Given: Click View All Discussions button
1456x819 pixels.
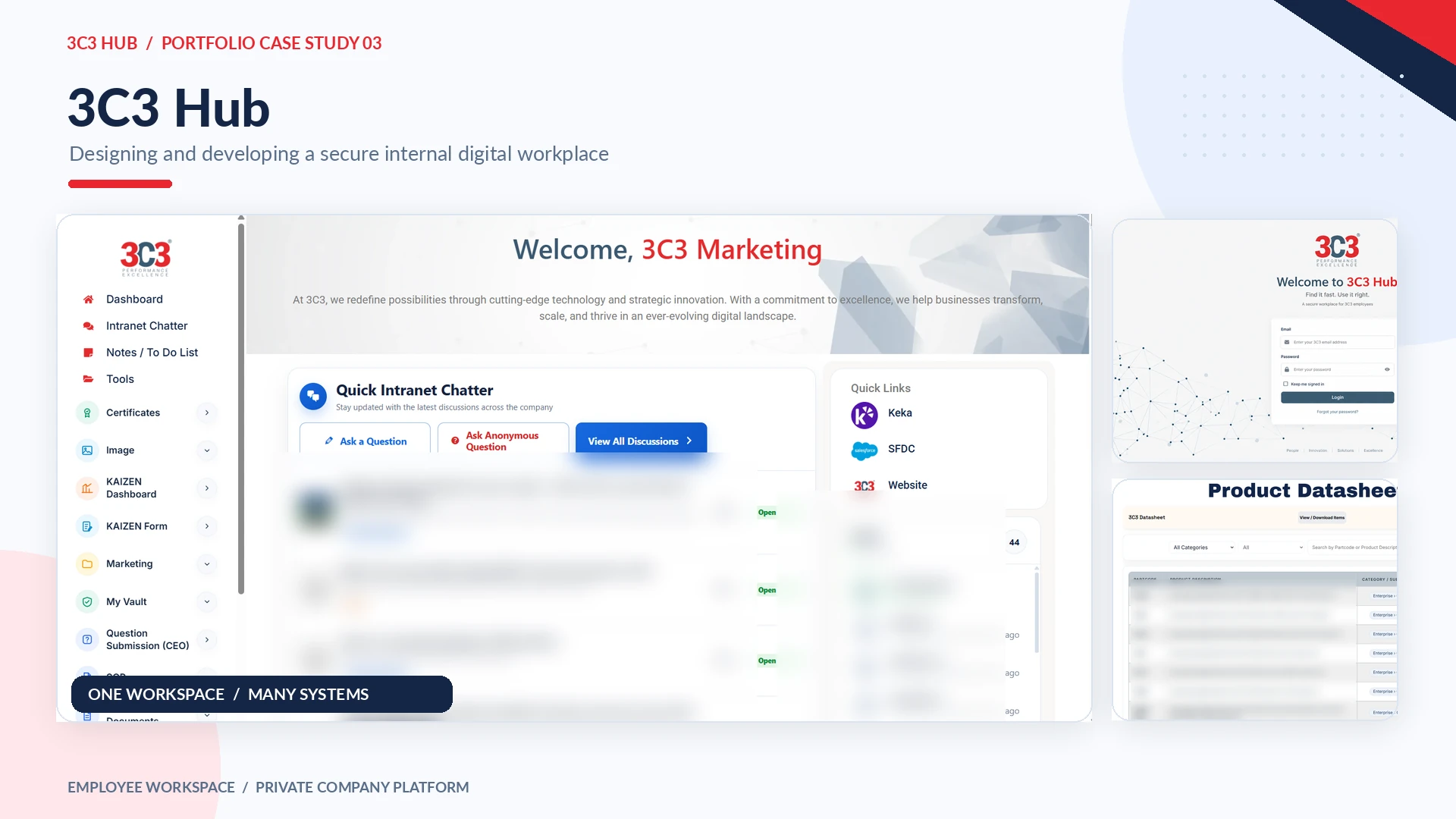Looking at the screenshot, I should tap(641, 439).
